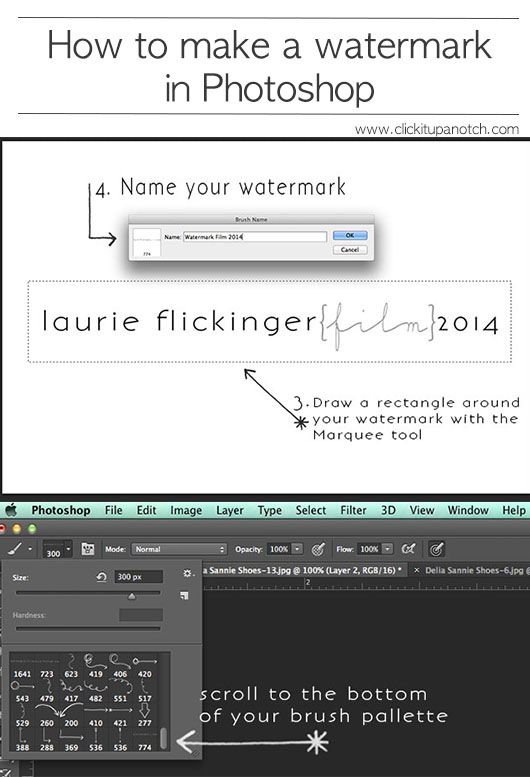Expand the Opacity percentage dropdown arrow
Image resolution: width=530 pixels, height=777 pixels.
(x=297, y=549)
